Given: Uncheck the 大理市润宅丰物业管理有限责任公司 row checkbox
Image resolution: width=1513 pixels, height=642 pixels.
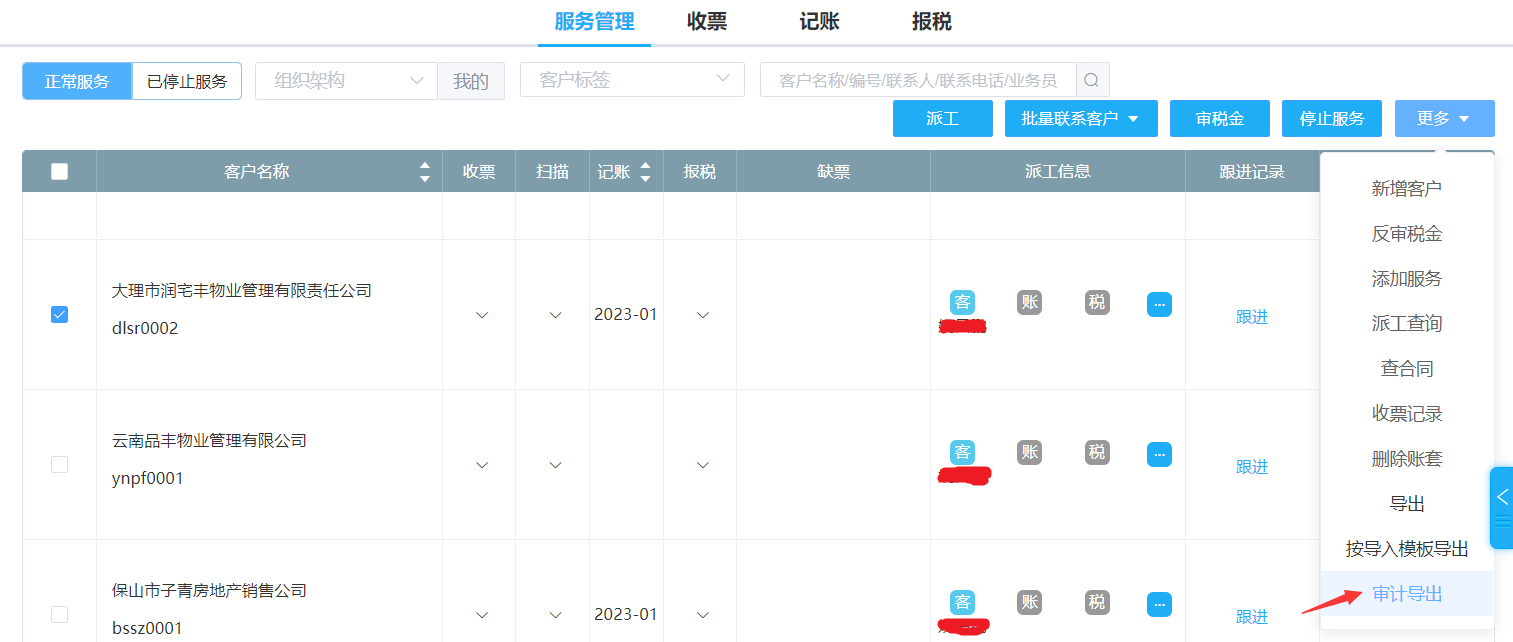Looking at the screenshot, I should tap(59, 315).
